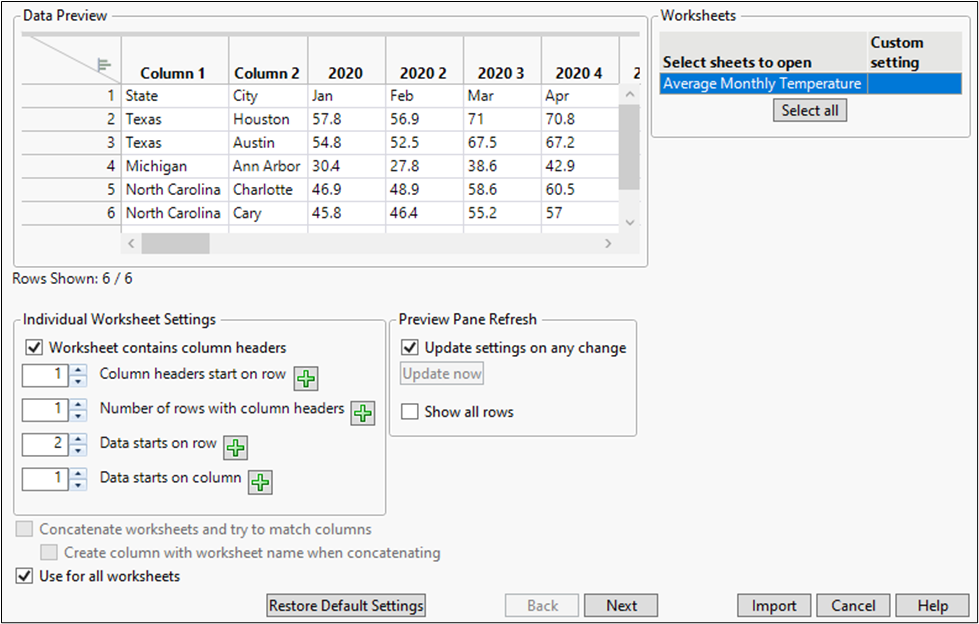Click the 57.8 cell
Image resolution: width=979 pixels, height=624 pixels.
(x=347, y=119)
